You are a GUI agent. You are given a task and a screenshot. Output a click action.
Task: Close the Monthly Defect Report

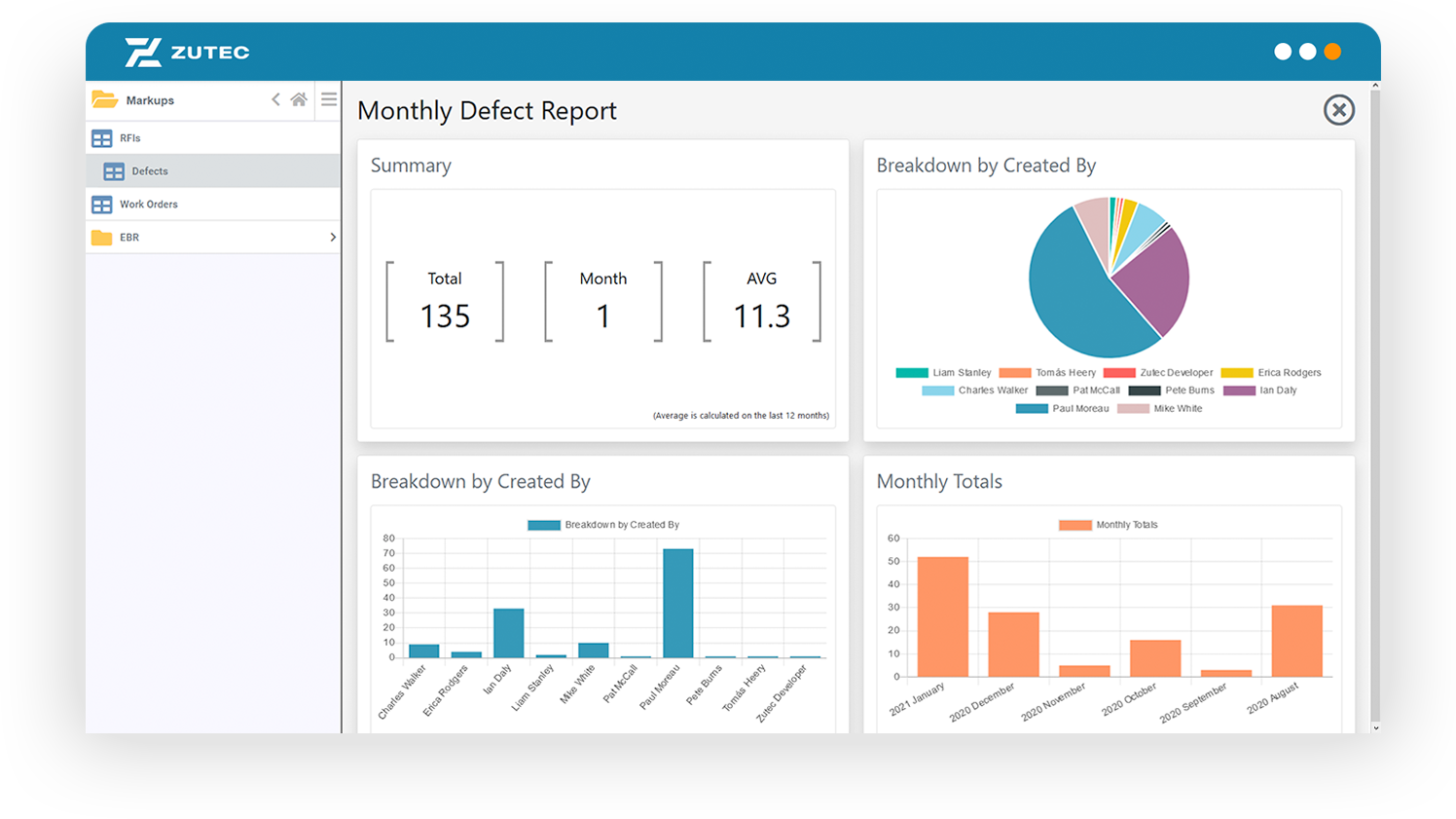[1339, 110]
